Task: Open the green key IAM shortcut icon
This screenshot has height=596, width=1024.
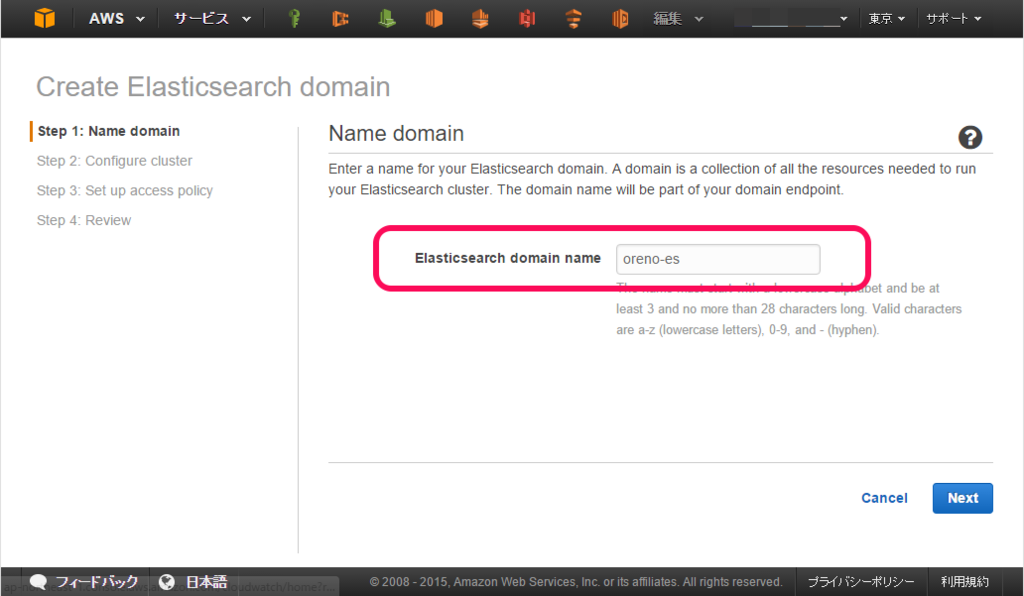Action: coord(295,19)
